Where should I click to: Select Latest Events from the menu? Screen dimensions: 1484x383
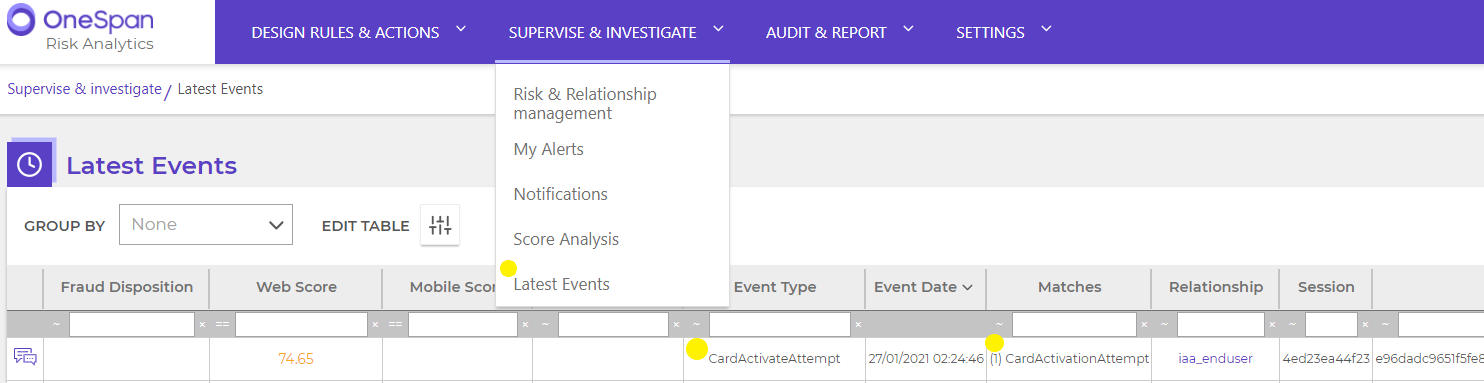pos(561,284)
